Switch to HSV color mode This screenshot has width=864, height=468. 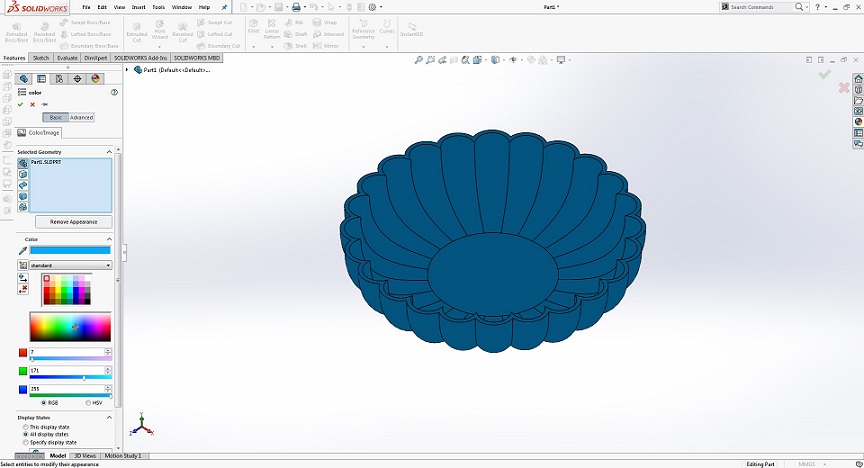(88, 403)
